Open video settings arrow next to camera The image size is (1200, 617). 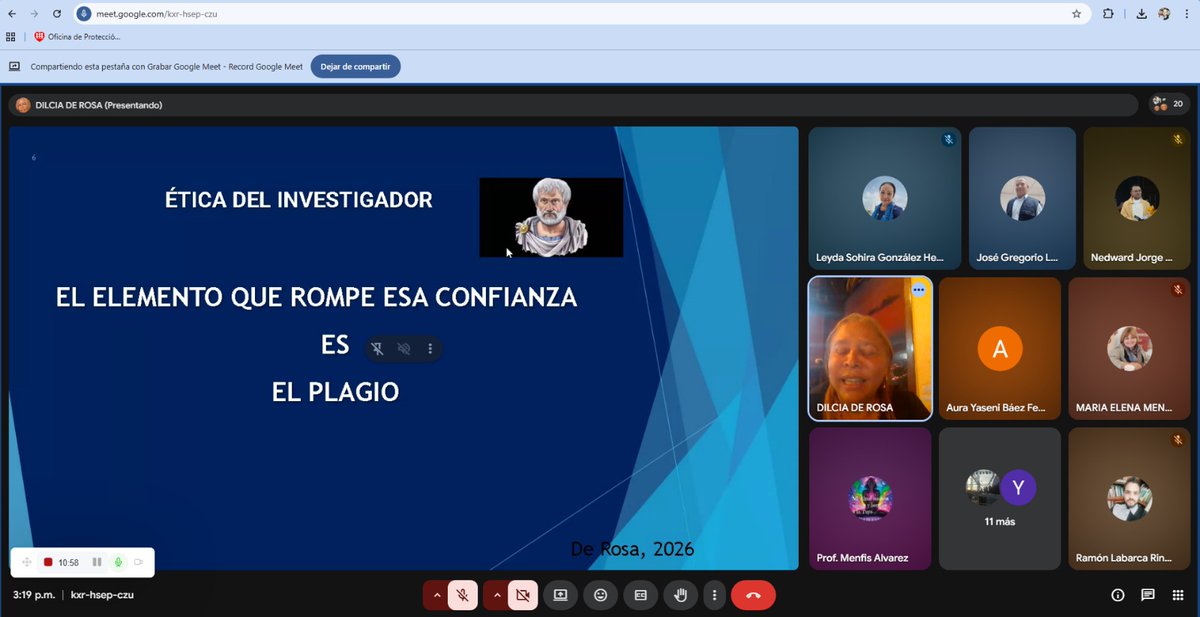coord(497,595)
